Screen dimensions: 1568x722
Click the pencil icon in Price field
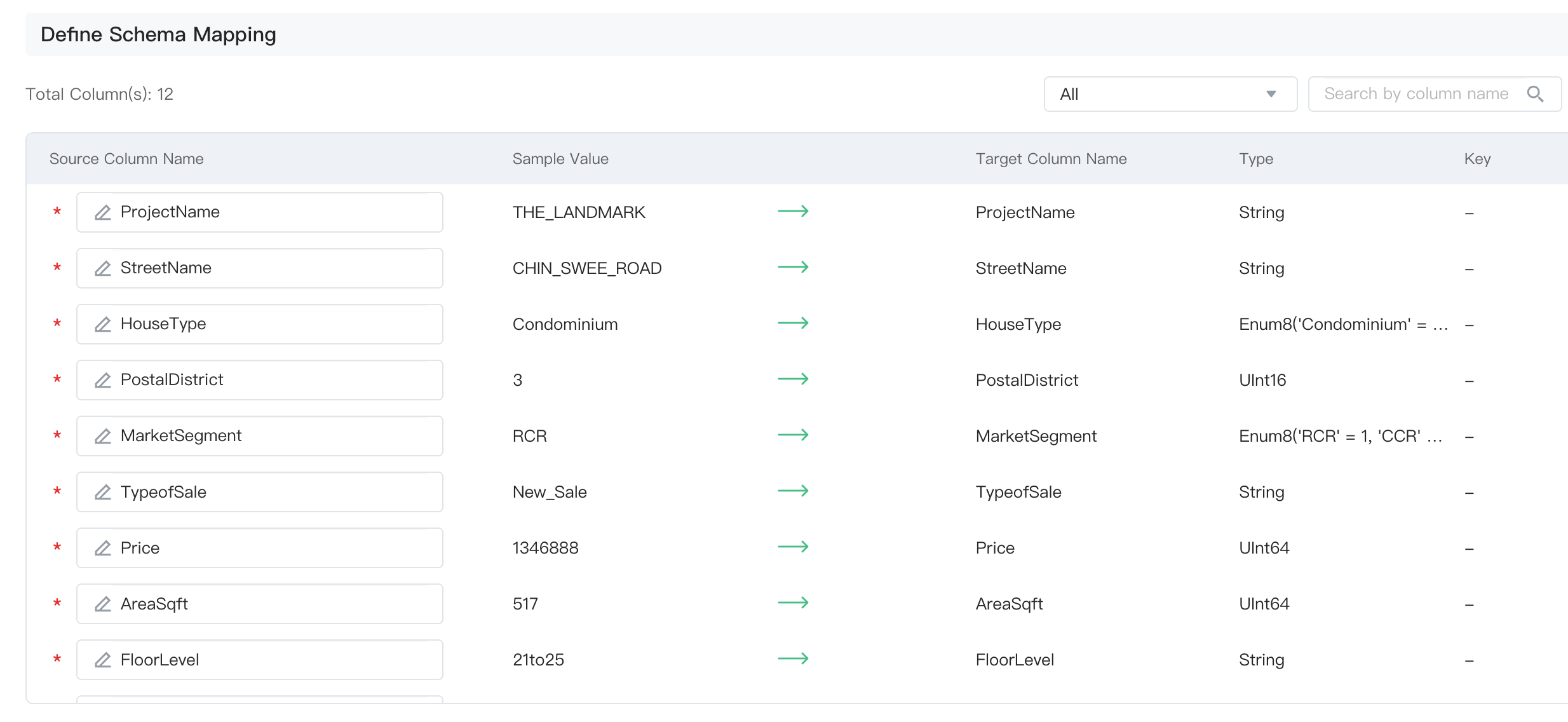click(x=103, y=548)
